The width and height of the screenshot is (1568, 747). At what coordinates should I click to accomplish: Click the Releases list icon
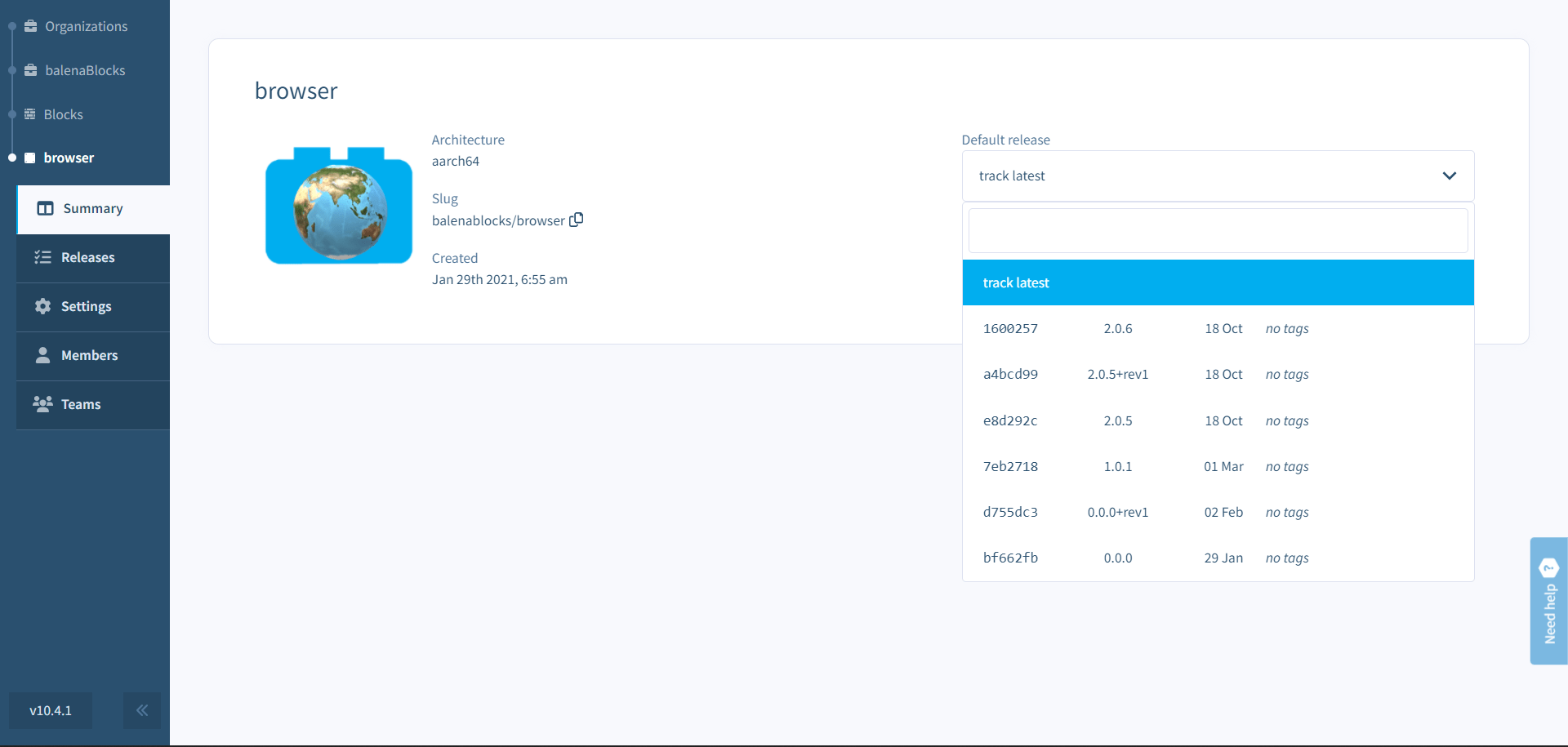(x=42, y=257)
